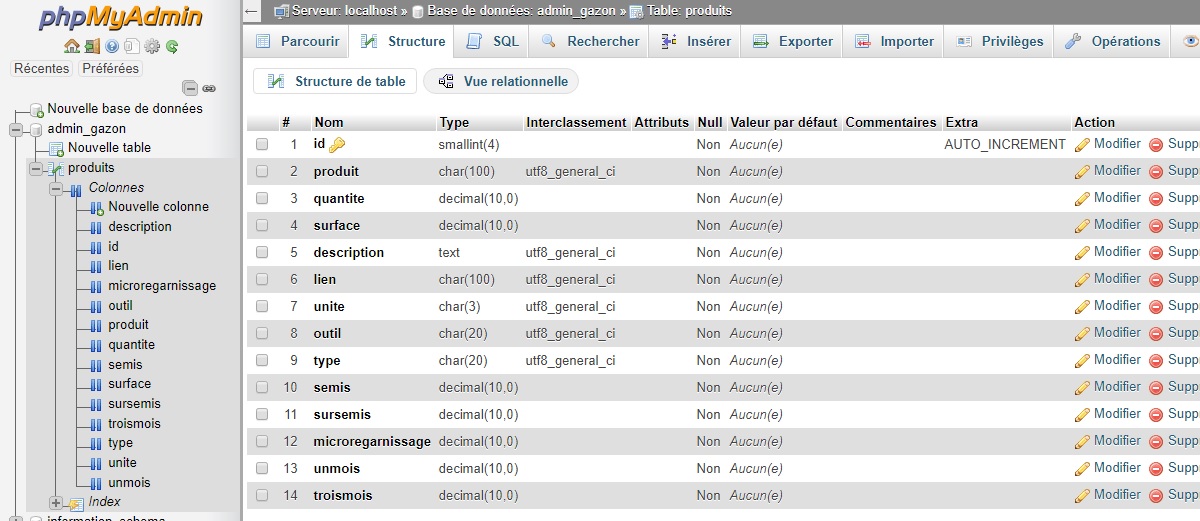Select unmois column in navigation tree
Image resolution: width=1200 pixels, height=521 pixels.
(x=129, y=483)
